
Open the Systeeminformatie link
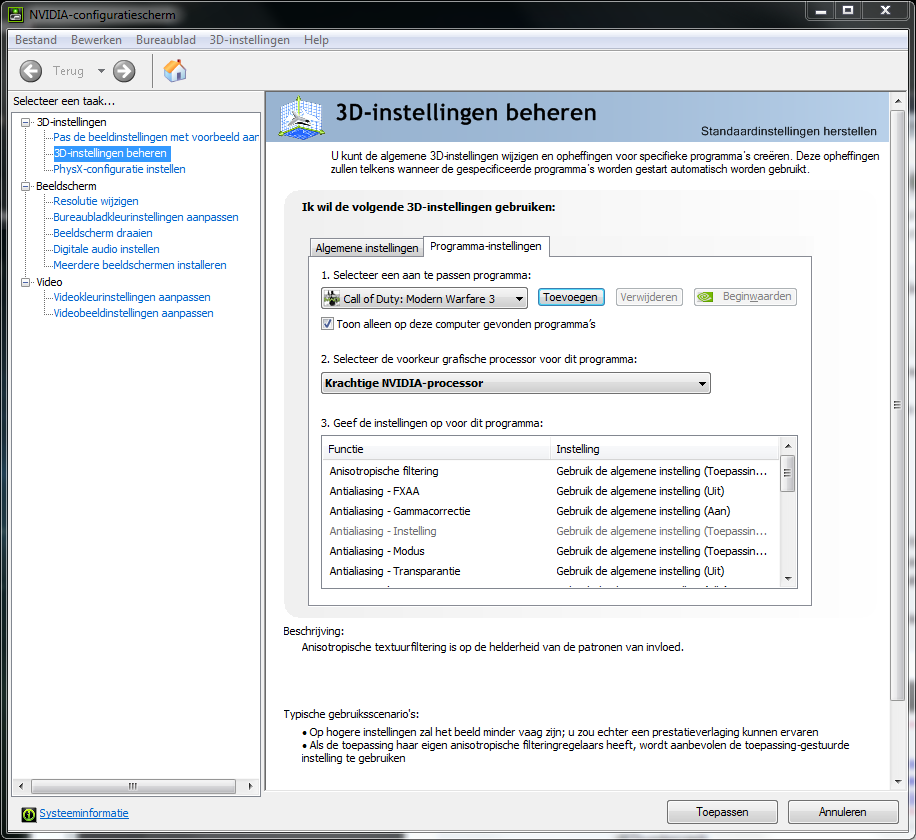click(x=84, y=813)
